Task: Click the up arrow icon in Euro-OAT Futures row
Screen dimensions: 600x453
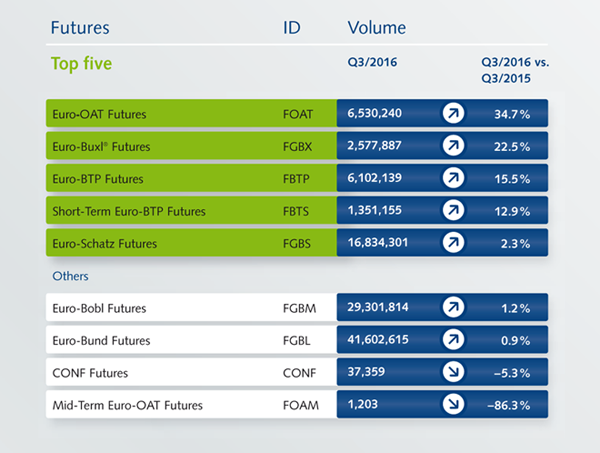Action: [455, 113]
